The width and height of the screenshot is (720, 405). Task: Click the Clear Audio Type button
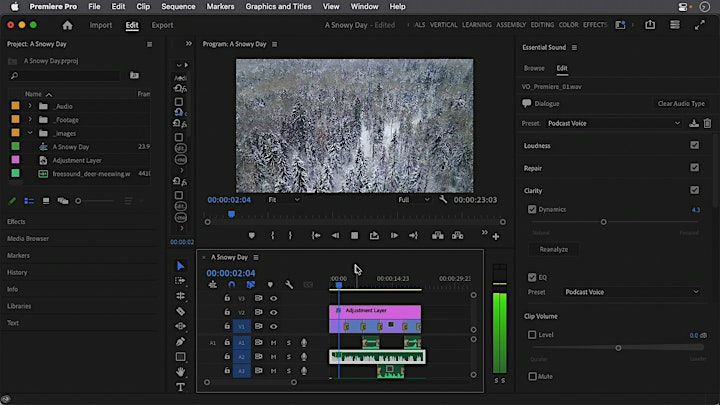(x=680, y=103)
